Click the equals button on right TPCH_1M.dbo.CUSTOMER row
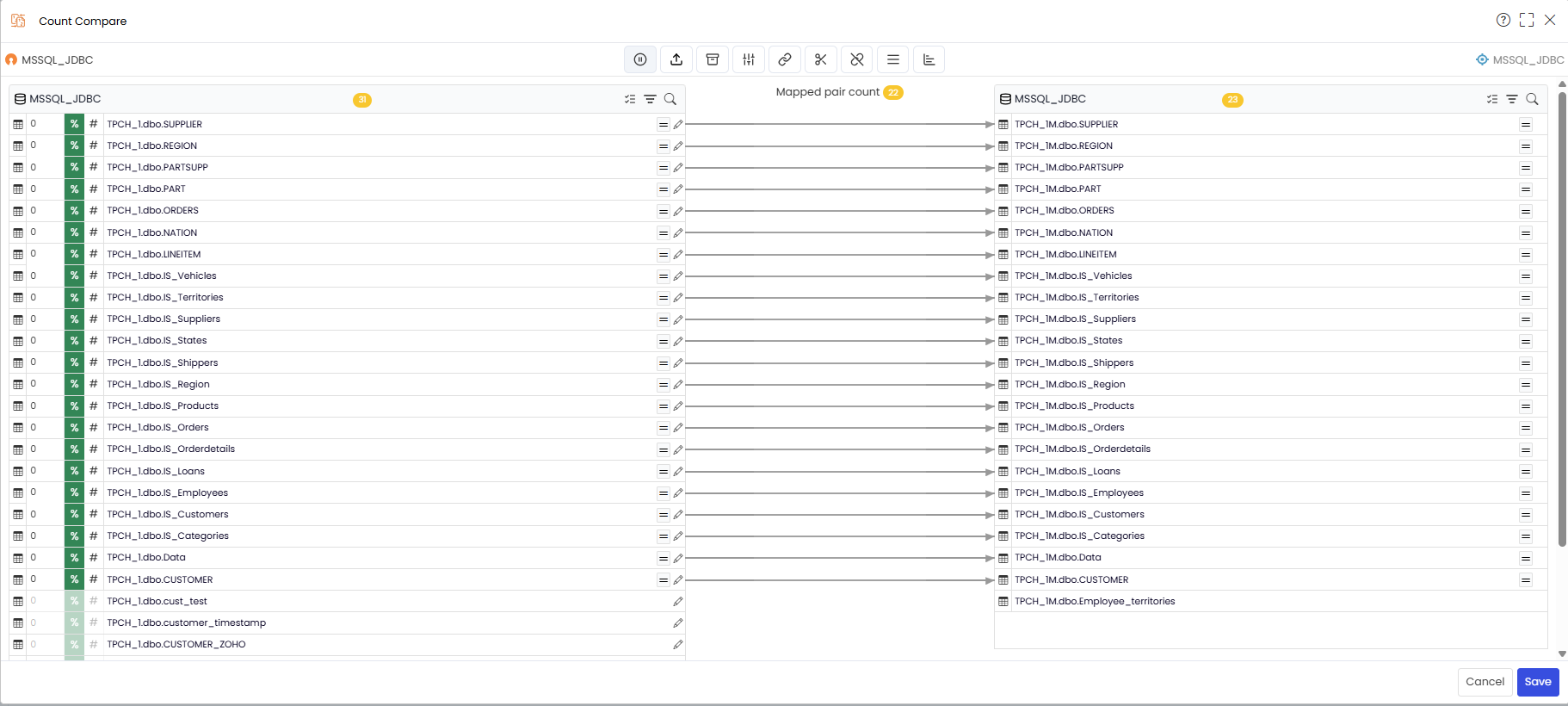Image resolution: width=1568 pixels, height=706 pixels. point(1526,579)
